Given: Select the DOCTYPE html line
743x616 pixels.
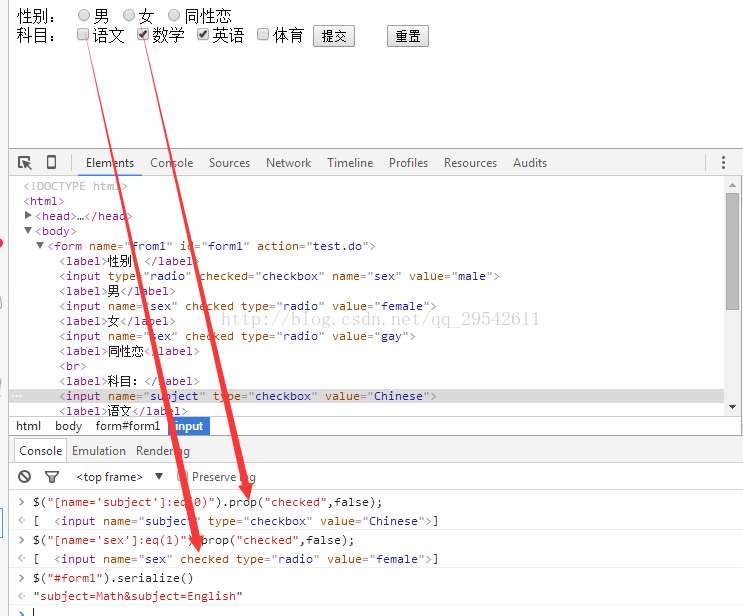Looking at the screenshot, I should coord(75,186).
